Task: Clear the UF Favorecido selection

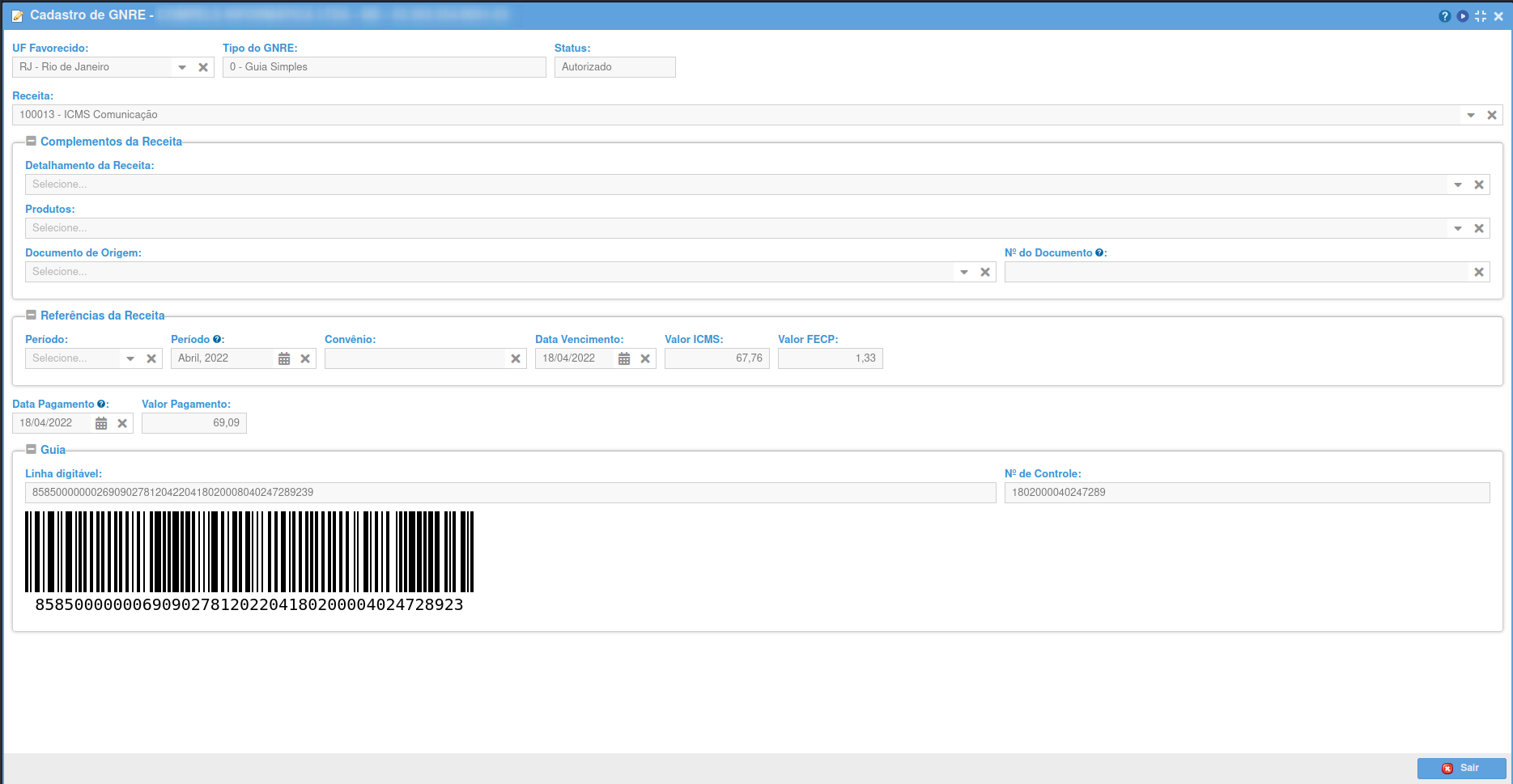Action: (x=203, y=67)
